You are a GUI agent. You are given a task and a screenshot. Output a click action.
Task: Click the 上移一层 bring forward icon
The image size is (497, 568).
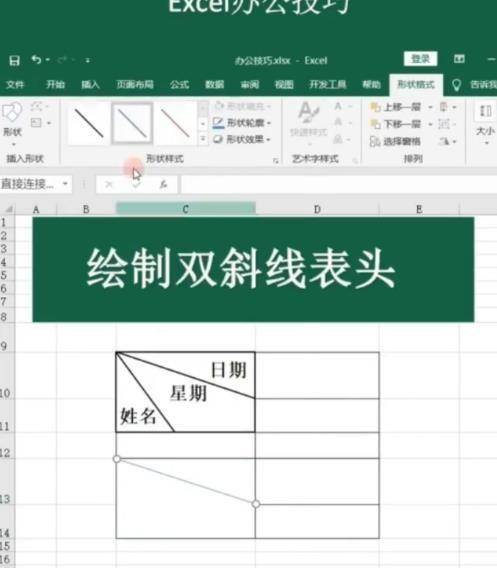pos(375,107)
